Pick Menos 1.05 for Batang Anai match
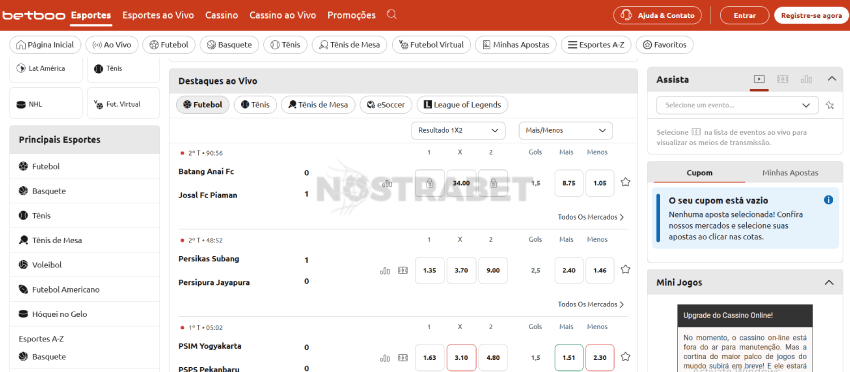 click(600, 183)
